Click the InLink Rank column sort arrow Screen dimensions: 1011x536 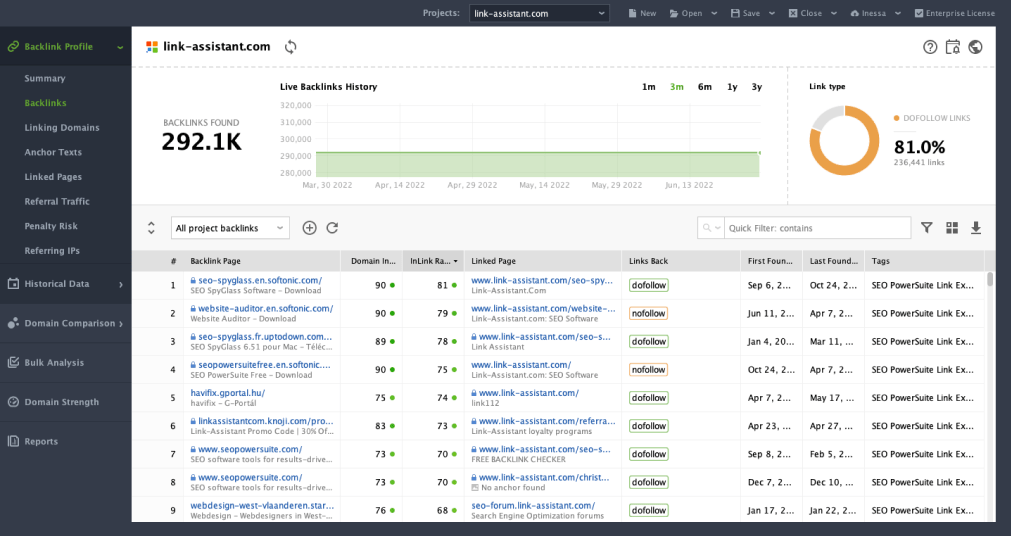coord(456,261)
